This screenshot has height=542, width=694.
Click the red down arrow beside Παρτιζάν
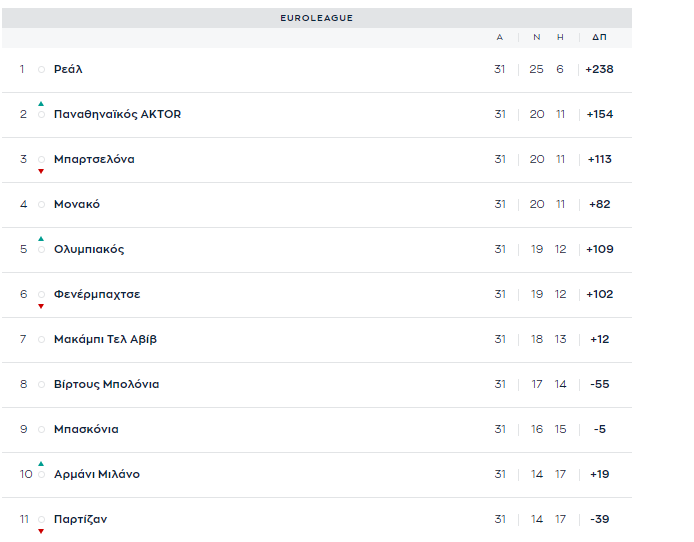pyautogui.click(x=41, y=531)
